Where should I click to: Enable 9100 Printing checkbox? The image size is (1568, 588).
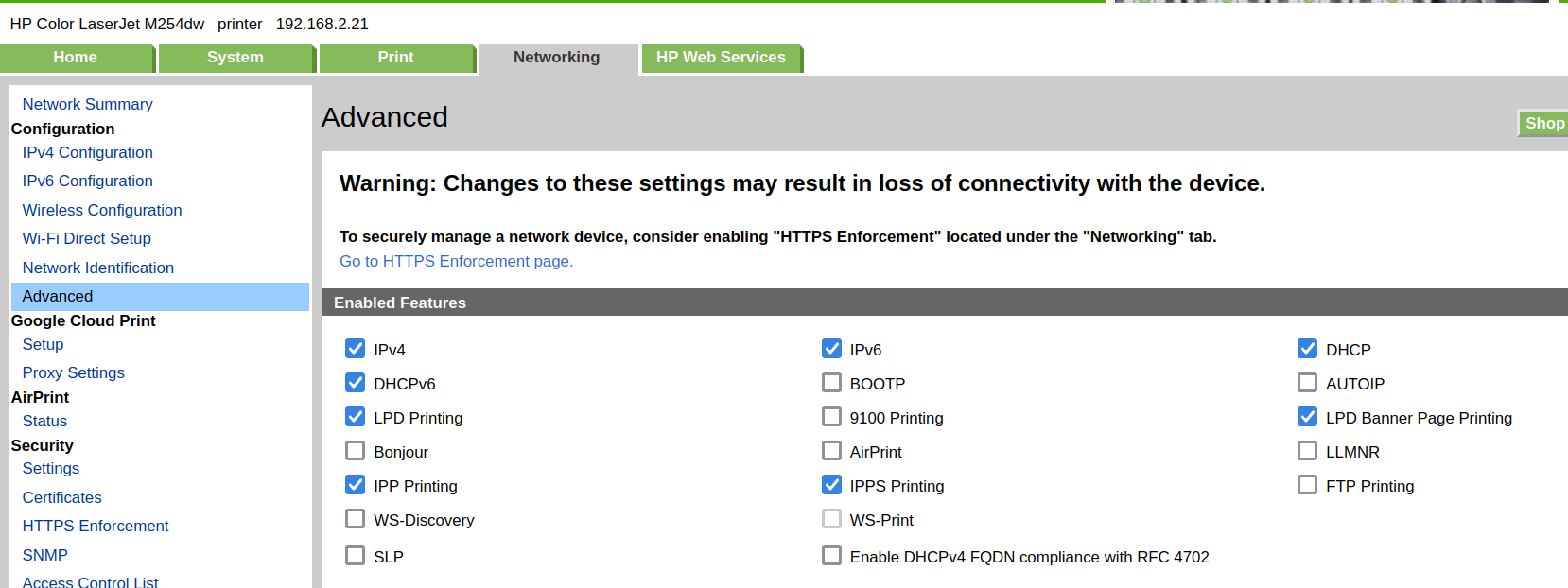831,417
